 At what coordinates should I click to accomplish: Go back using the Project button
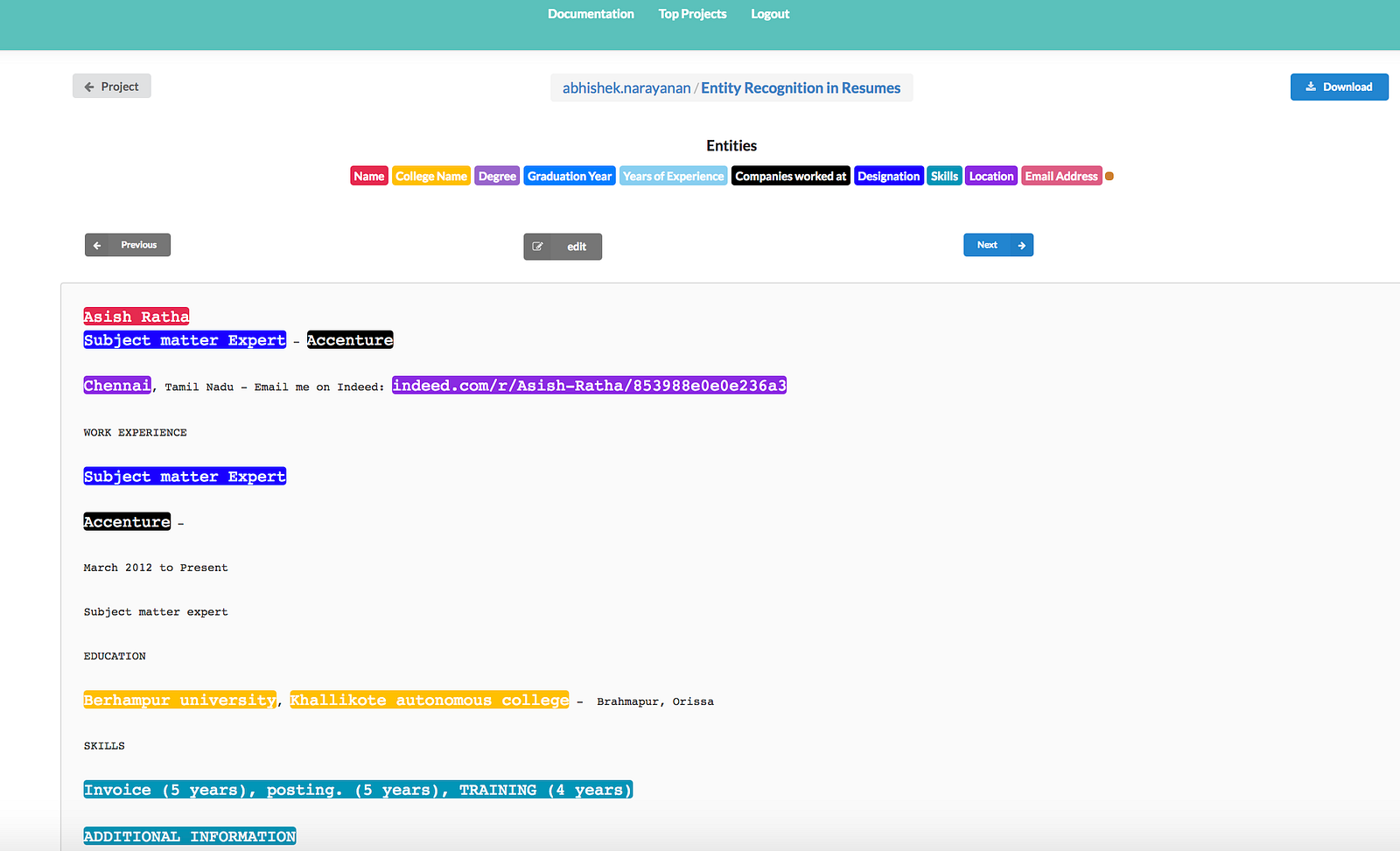pos(112,86)
